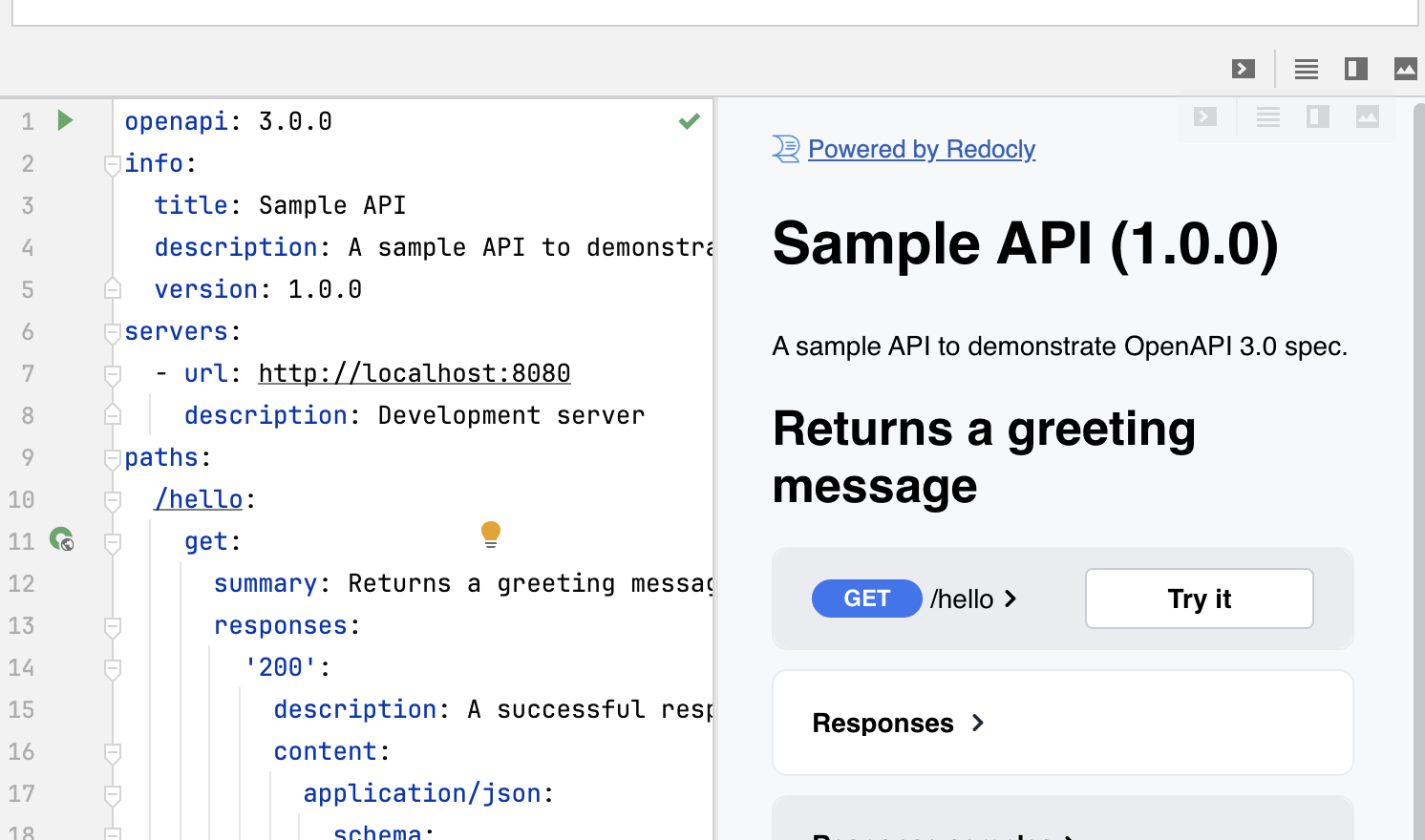
Task: Click the green inspection checkmark icon
Action: point(690,121)
